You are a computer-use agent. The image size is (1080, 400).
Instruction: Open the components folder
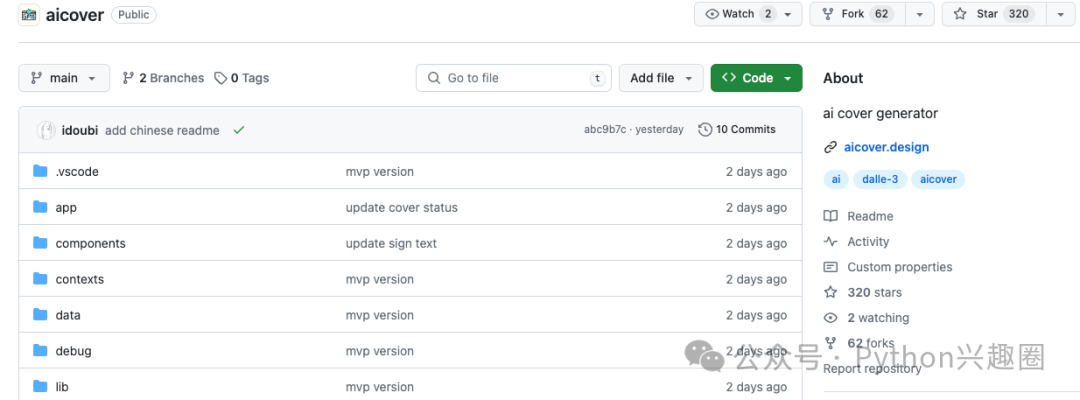tap(90, 244)
